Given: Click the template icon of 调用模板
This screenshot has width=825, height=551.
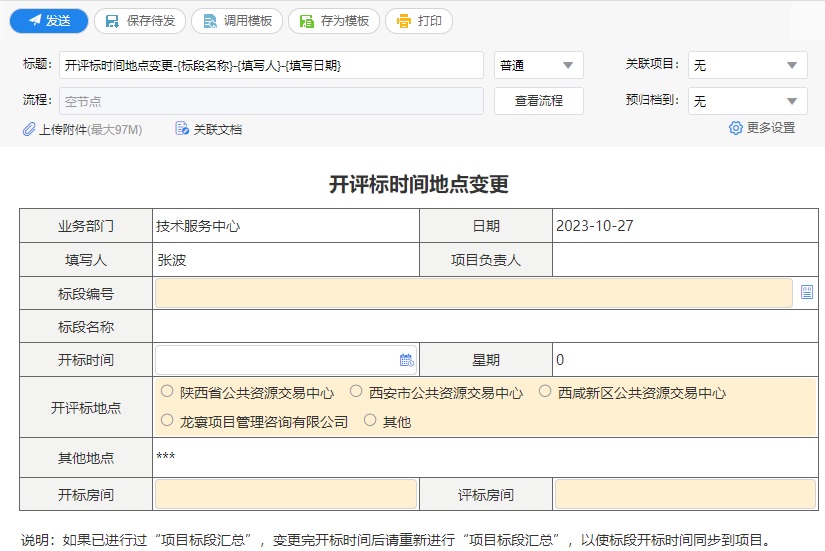Looking at the screenshot, I should point(210,21).
